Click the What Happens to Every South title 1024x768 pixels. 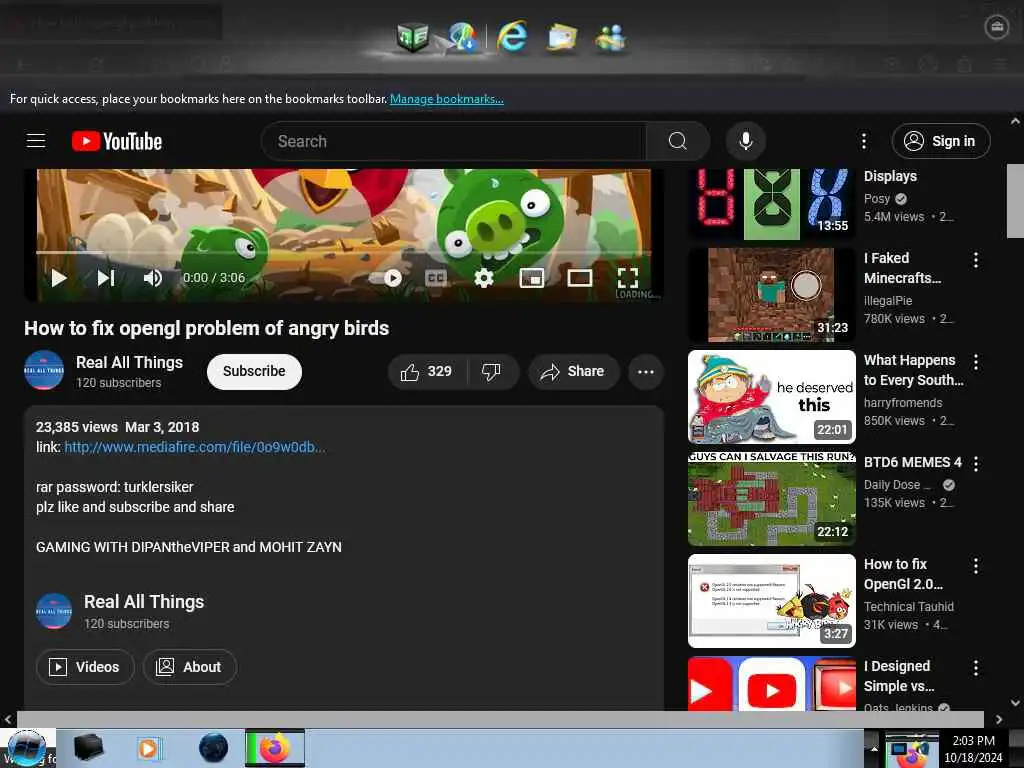coord(913,370)
